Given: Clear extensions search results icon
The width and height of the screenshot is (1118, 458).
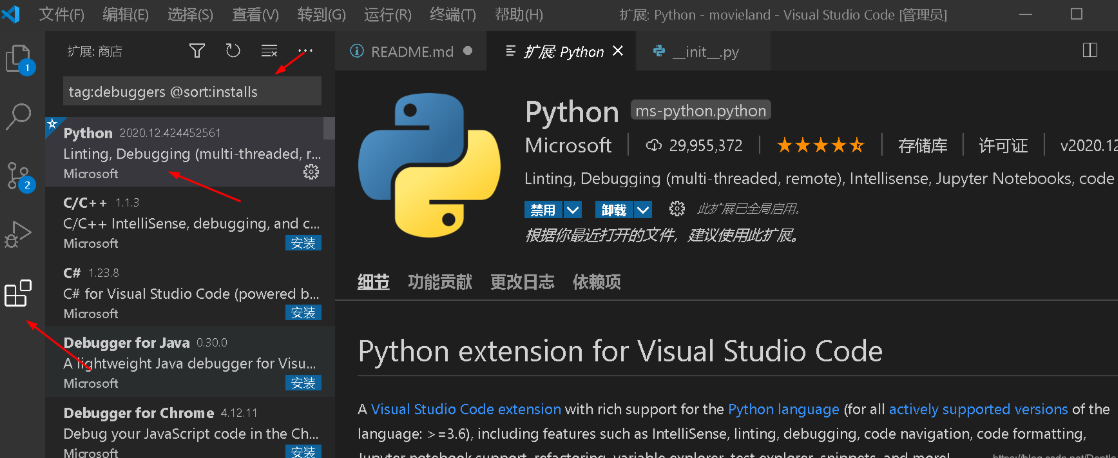Looking at the screenshot, I should coord(270,51).
